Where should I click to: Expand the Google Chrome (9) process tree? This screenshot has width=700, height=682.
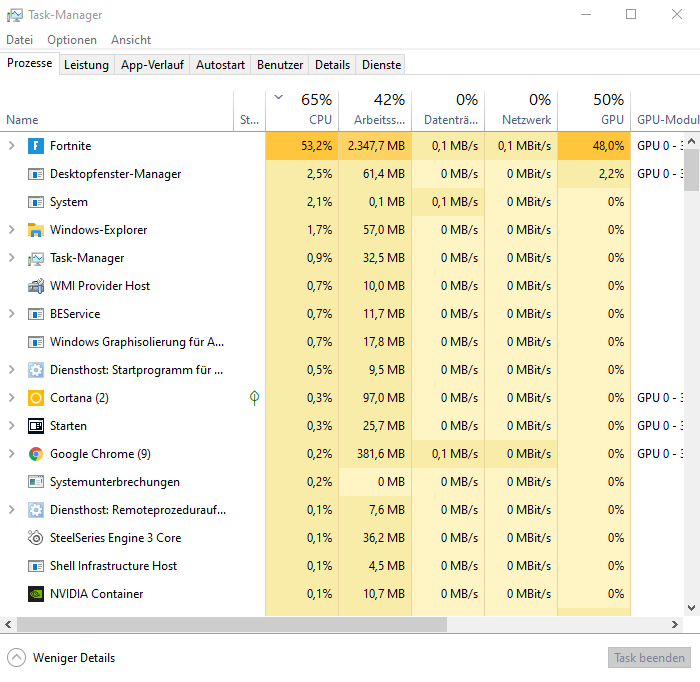point(12,454)
